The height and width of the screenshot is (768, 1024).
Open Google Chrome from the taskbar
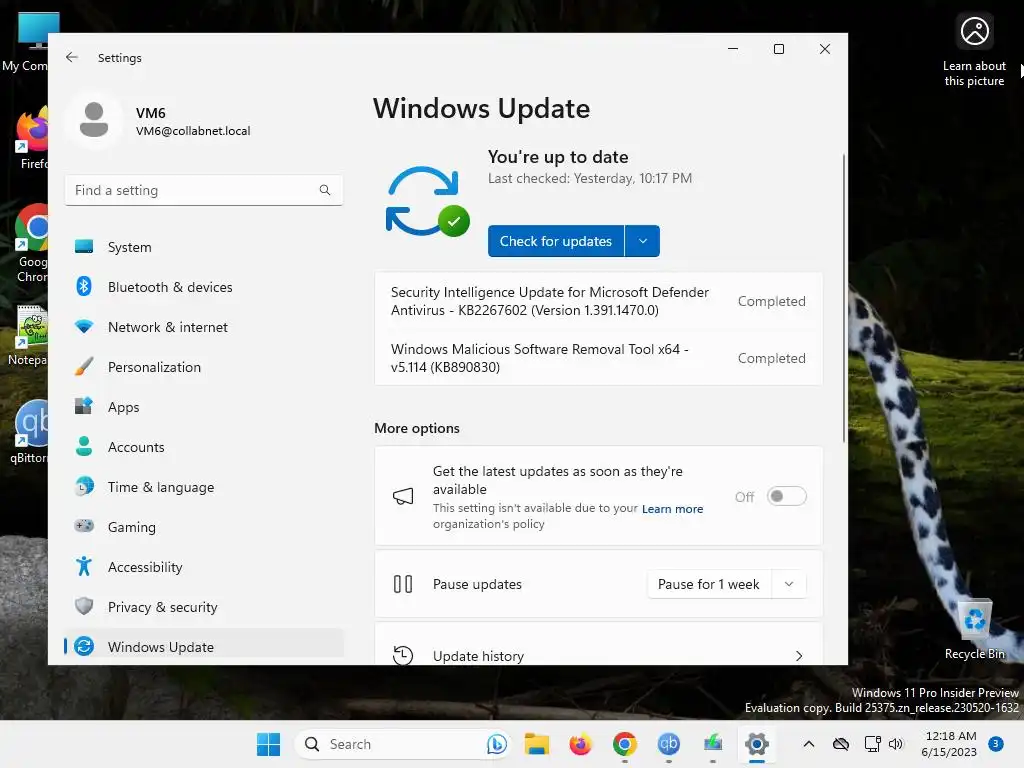(624, 744)
